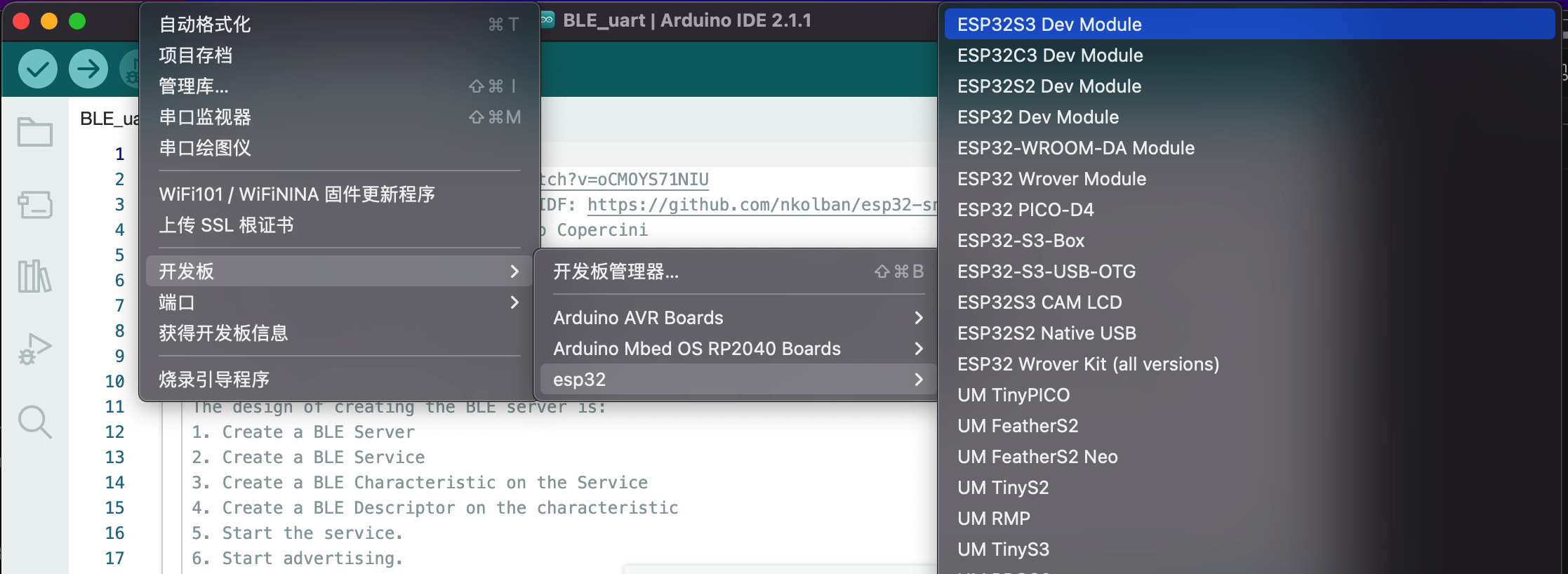Open the Sketchbook folder sidebar icon

coord(35,132)
